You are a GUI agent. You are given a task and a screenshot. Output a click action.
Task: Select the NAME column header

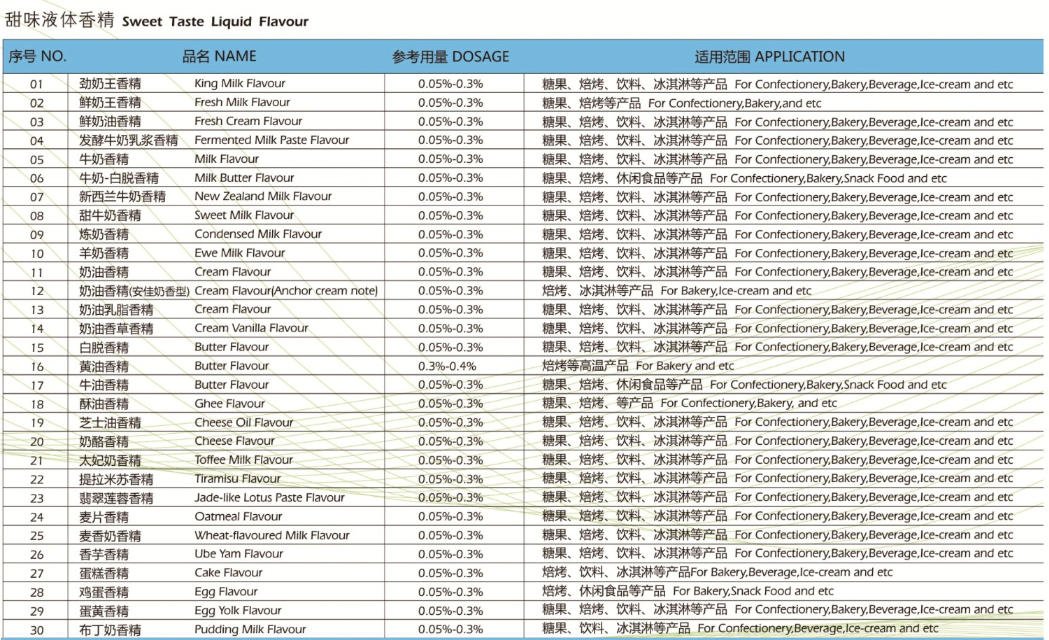tap(219, 57)
